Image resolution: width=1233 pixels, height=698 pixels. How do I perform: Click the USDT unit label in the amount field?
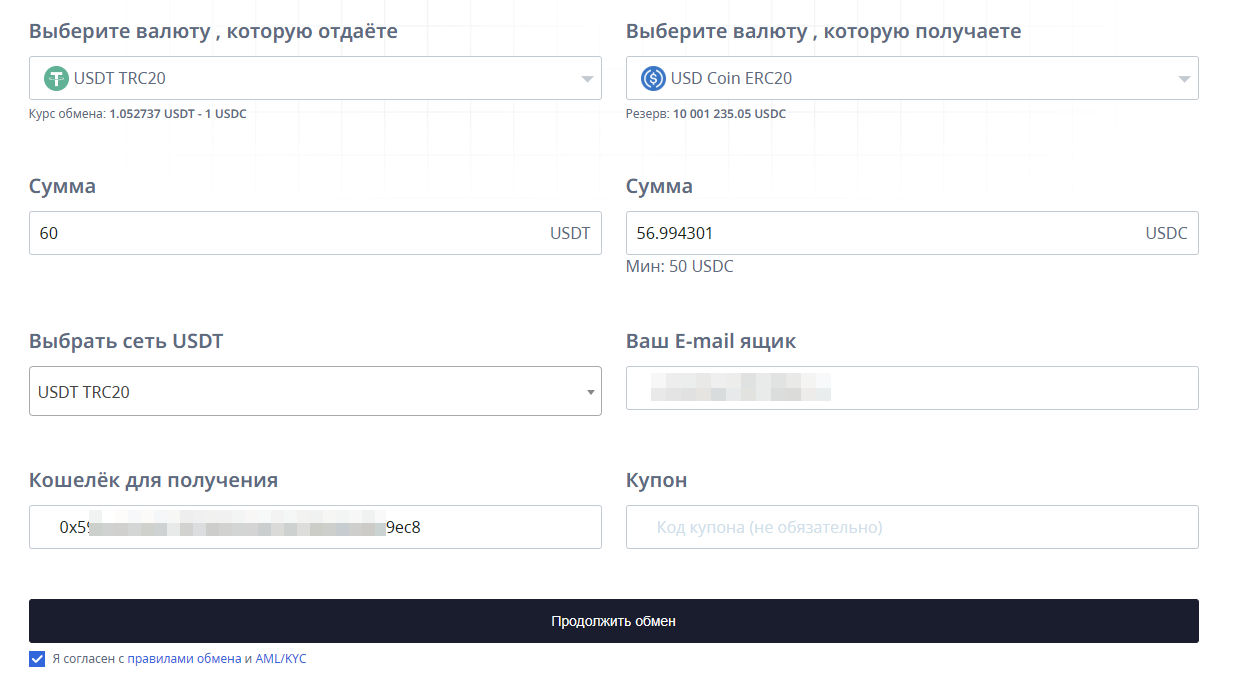point(569,233)
